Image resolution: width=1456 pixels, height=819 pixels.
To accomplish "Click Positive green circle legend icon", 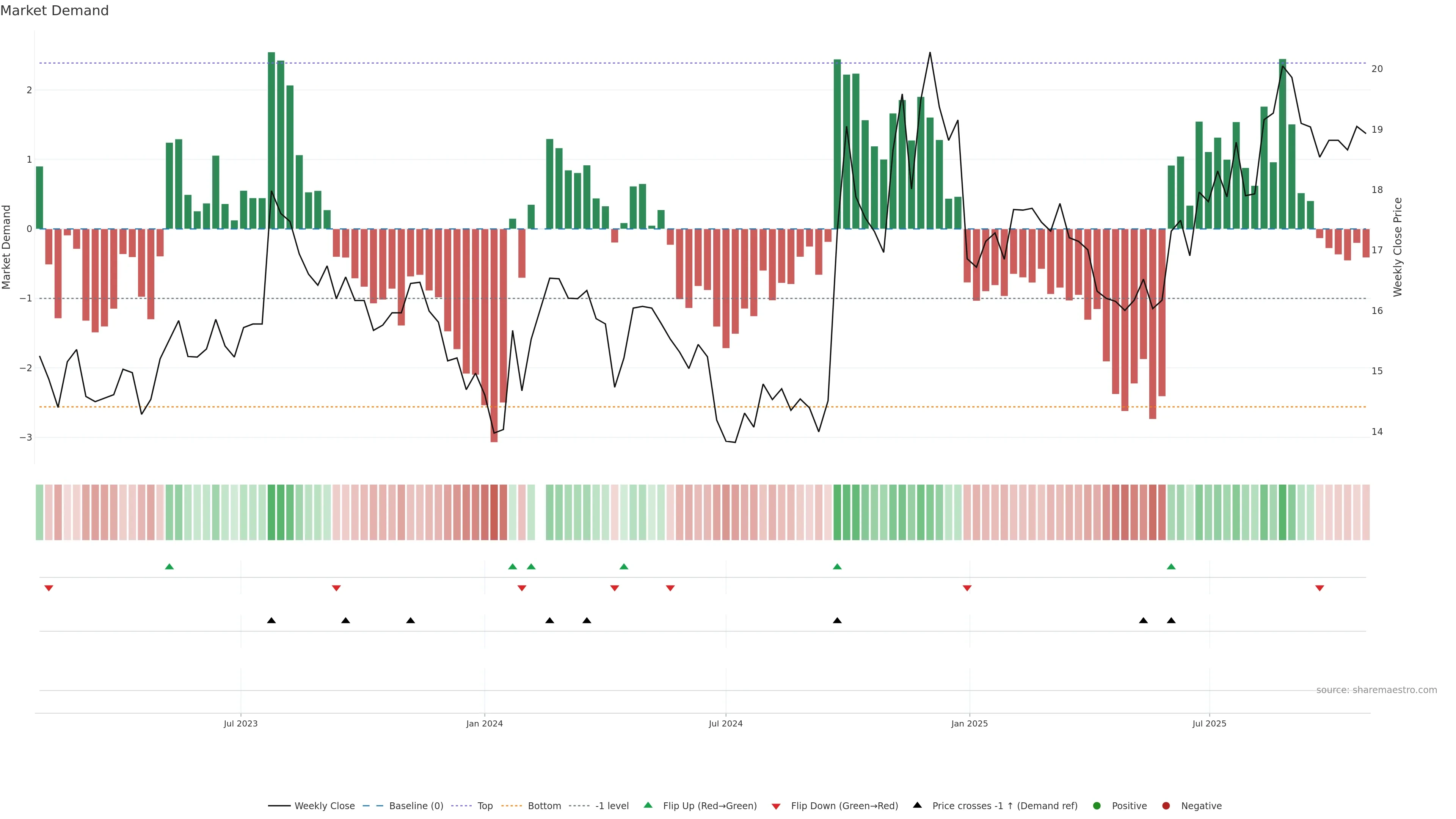I will pos(1097,806).
